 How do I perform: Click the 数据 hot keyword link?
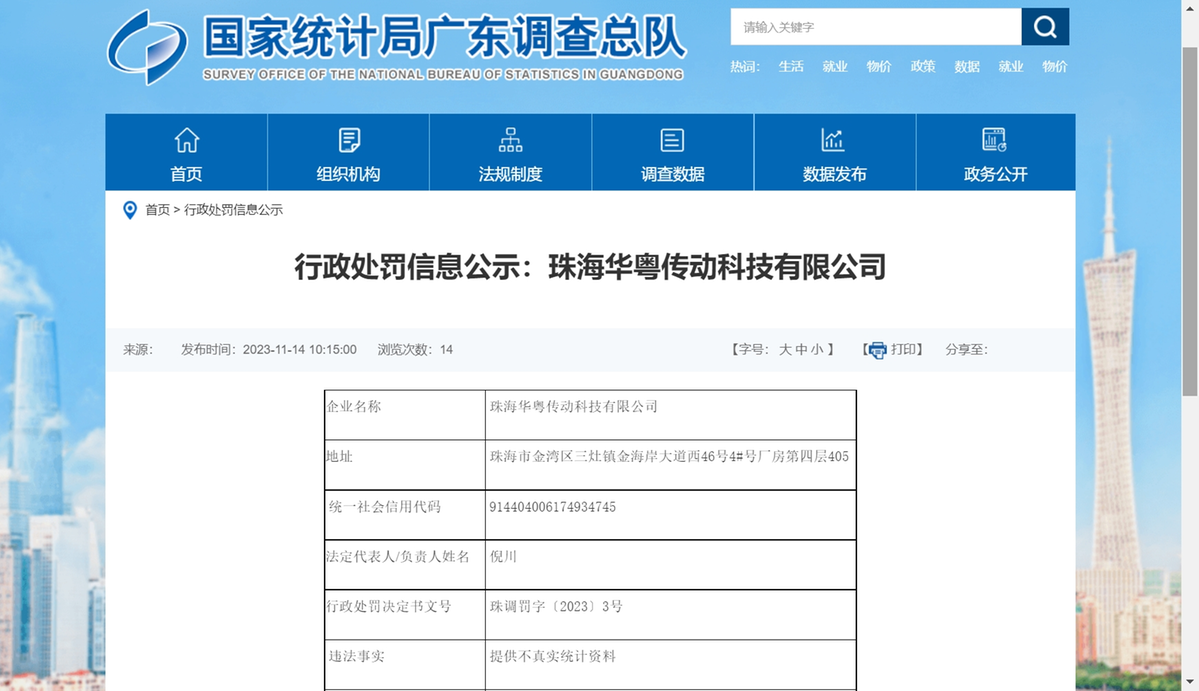pyautogui.click(x=967, y=67)
